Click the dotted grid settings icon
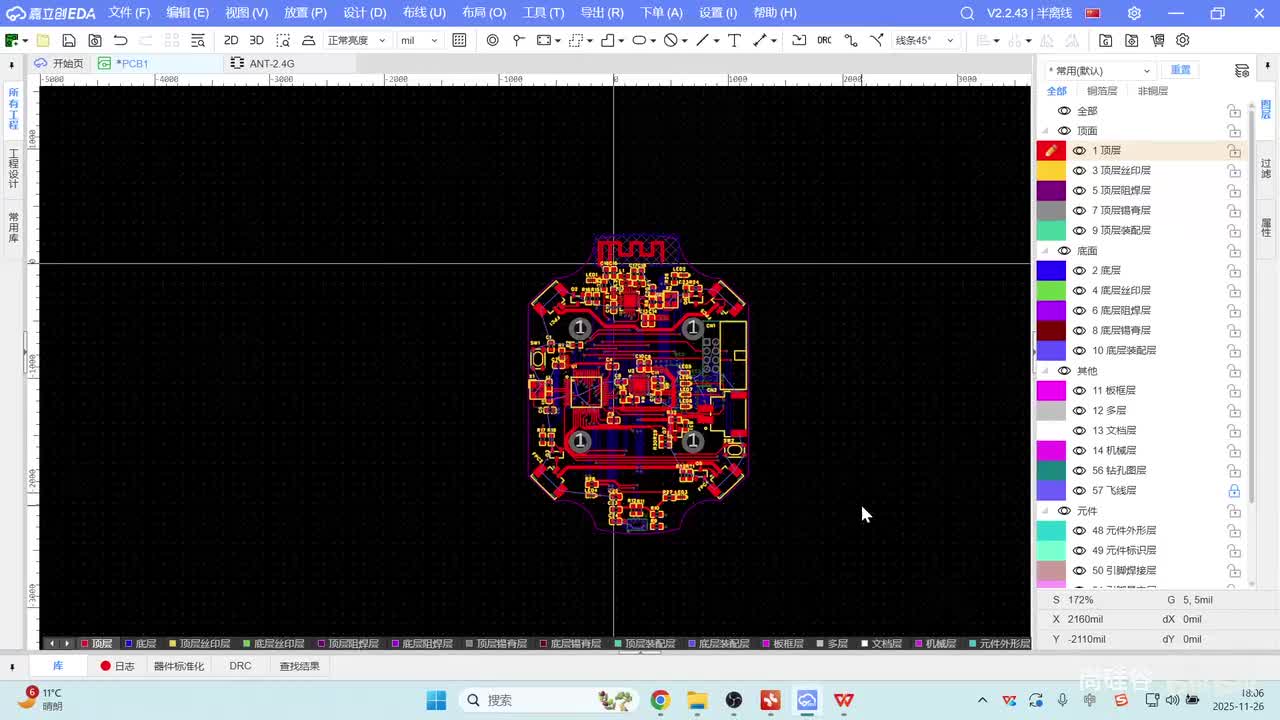This screenshot has width=1280, height=720. coord(459,40)
